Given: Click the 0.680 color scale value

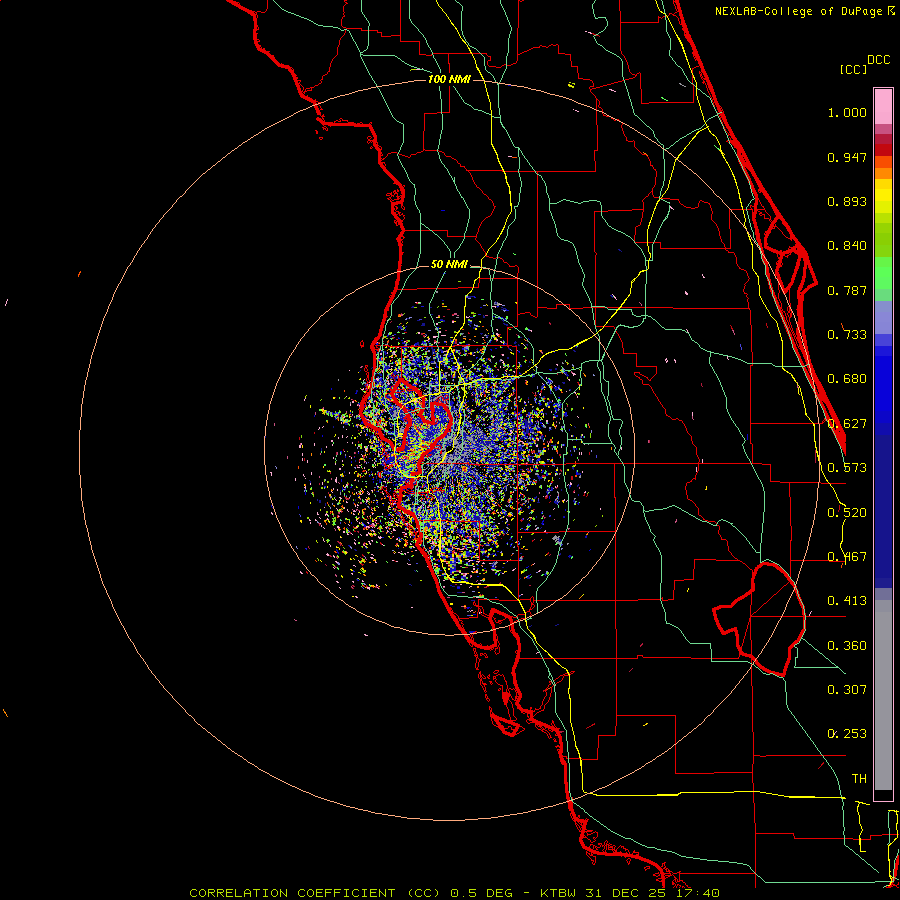Looking at the screenshot, I should (847, 379).
